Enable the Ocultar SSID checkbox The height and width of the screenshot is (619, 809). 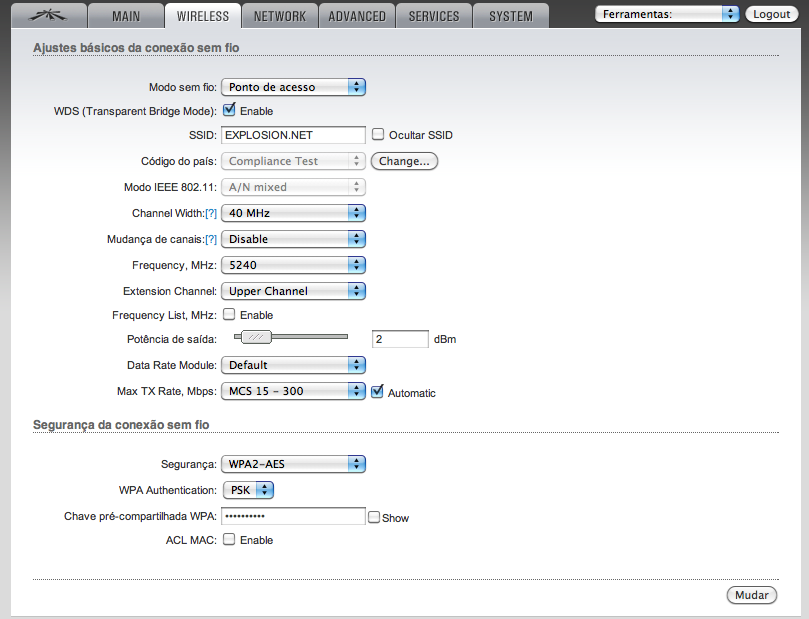378,134
